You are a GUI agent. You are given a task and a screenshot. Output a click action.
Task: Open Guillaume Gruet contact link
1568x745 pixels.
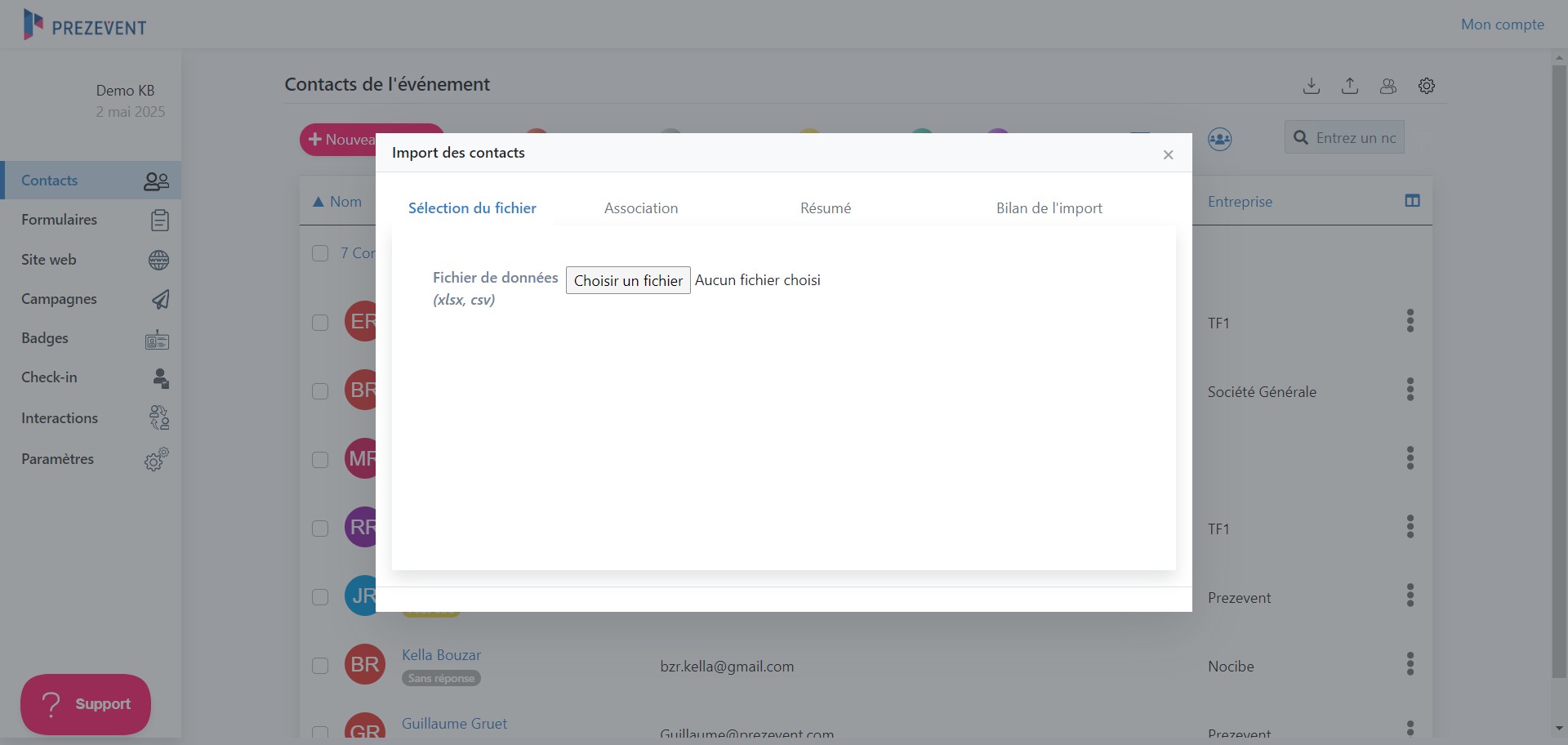click(454, 724)
